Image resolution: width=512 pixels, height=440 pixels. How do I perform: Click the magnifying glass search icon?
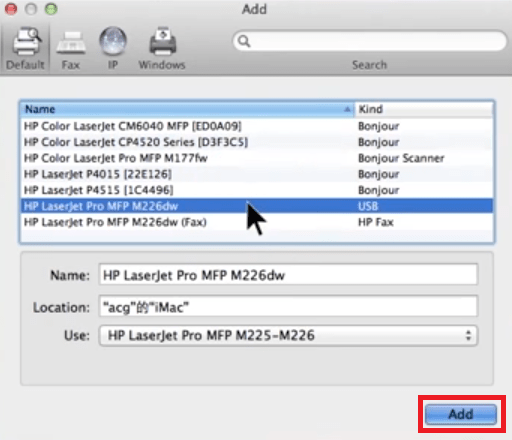244,41
